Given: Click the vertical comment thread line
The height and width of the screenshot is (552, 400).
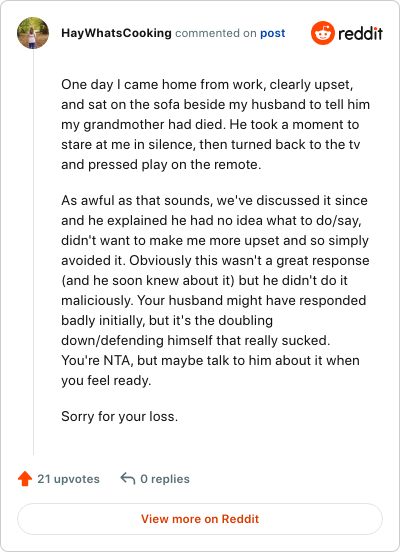Looking at the screenshot, I should (33, 252).
